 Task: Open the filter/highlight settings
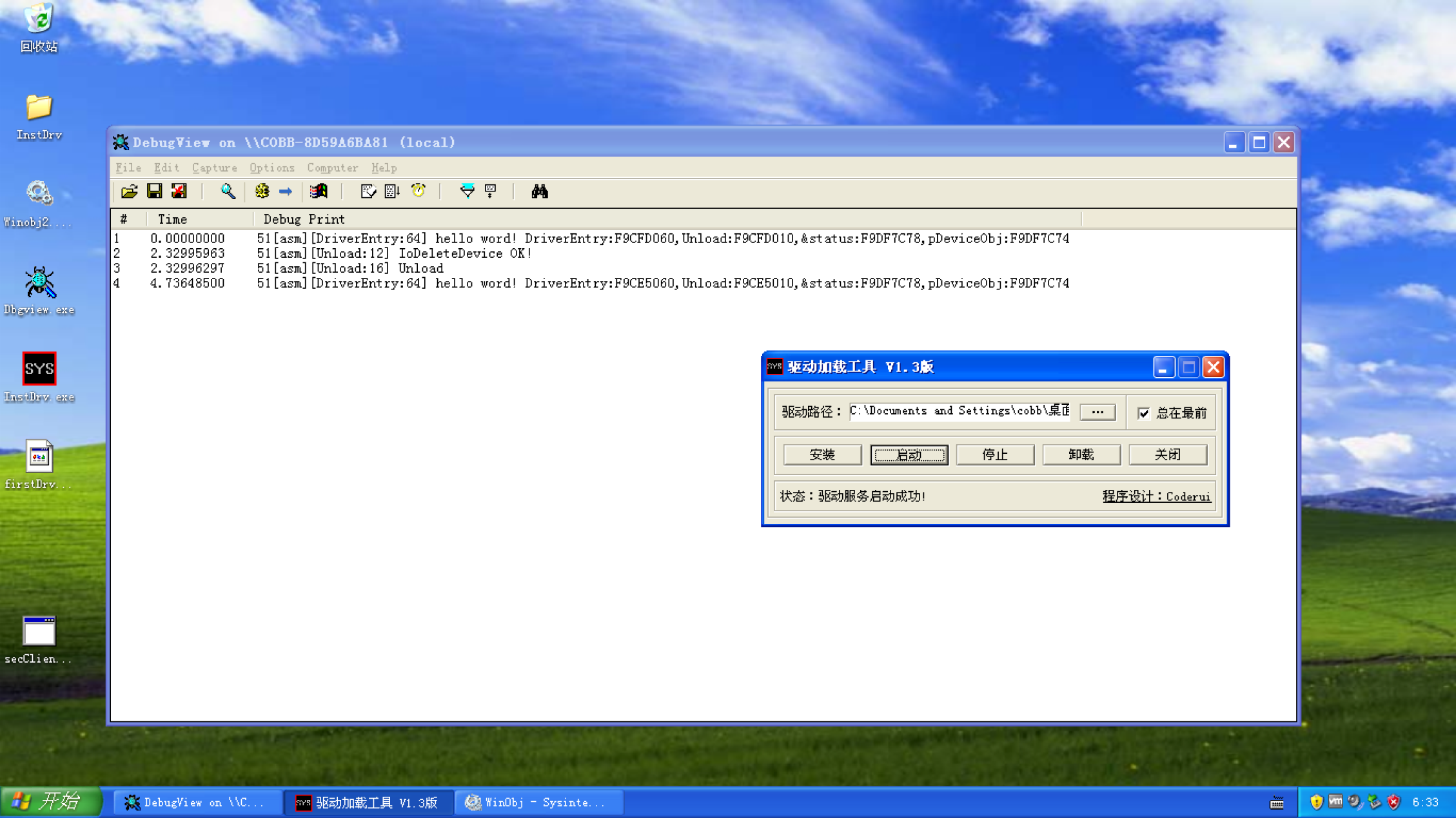coord(467,191)
